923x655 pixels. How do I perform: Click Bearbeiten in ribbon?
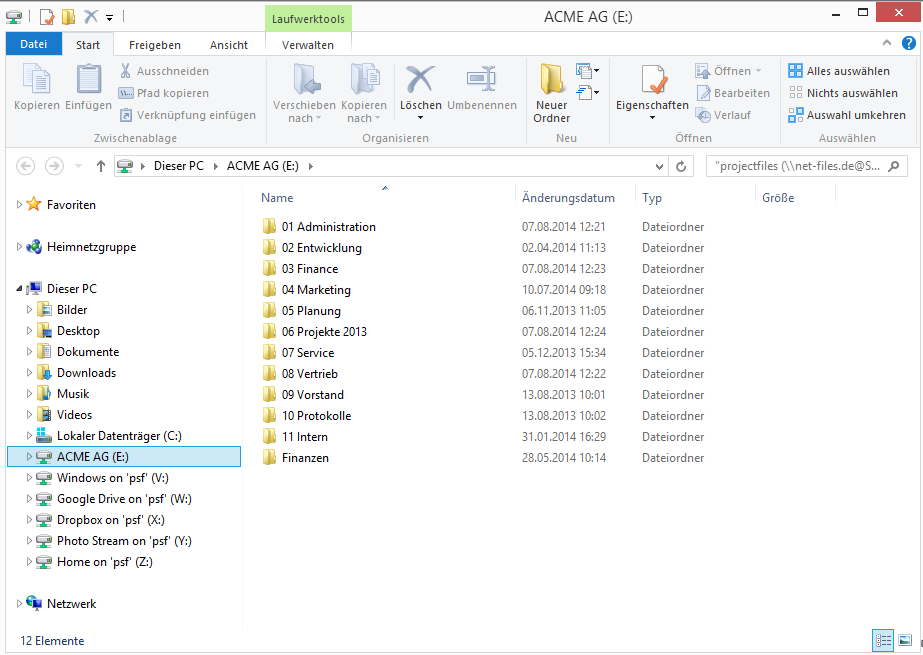pyautogui.click(x=733, y=93)
